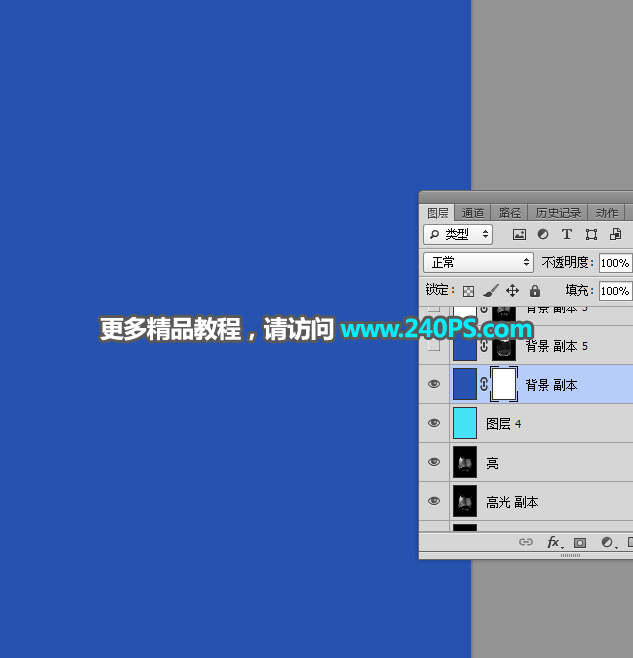Filter layers by pixel image icon

point(519,235)
